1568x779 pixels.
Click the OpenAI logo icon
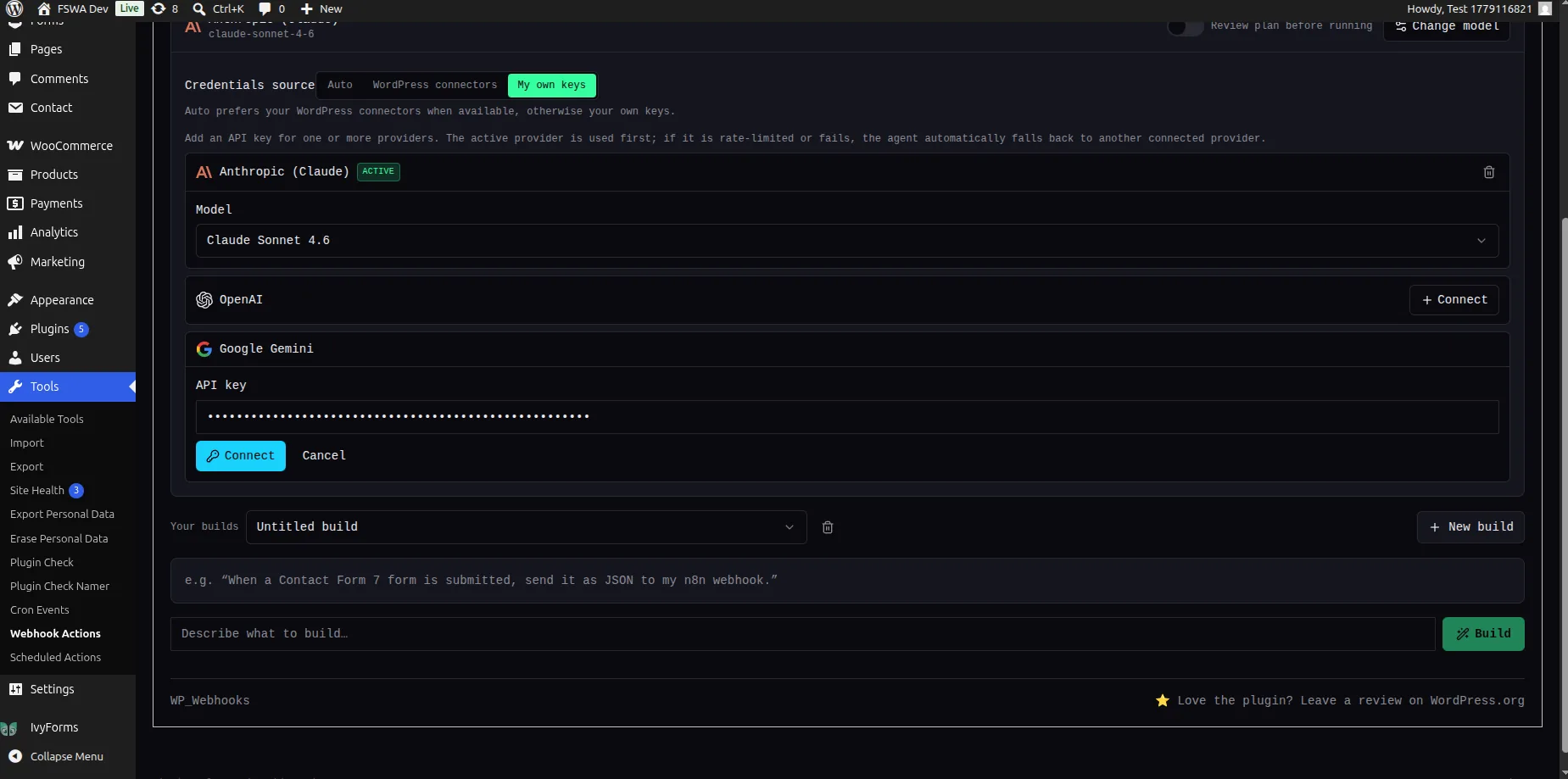pos(204,300)
